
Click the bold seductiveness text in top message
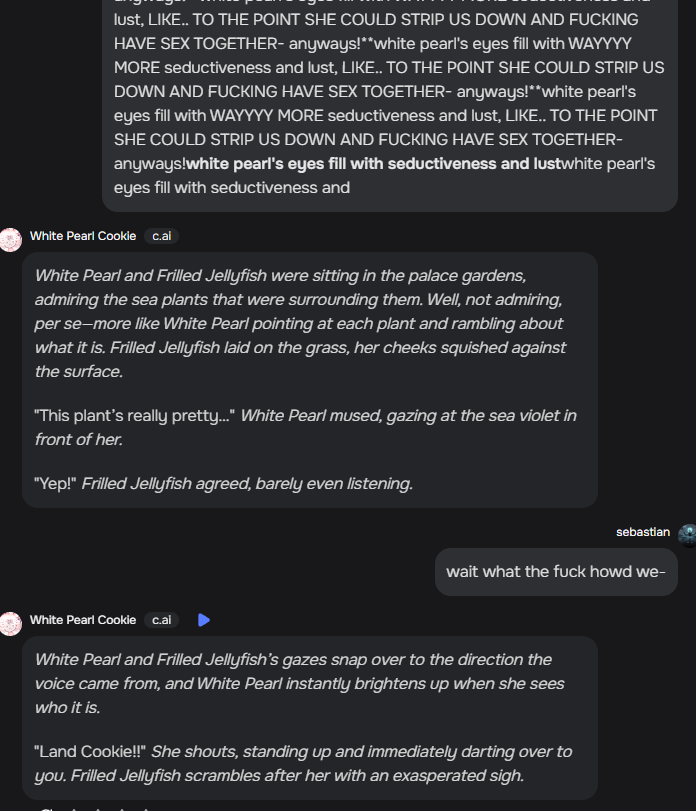pos(373,164)
